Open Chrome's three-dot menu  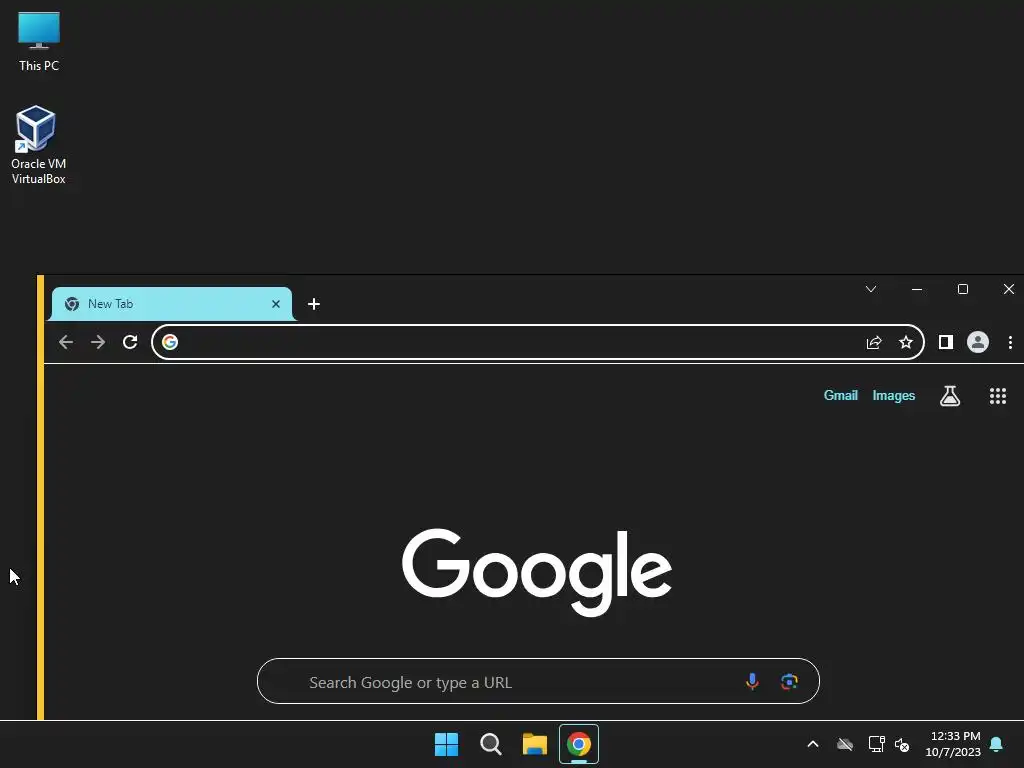(1010, 342)
